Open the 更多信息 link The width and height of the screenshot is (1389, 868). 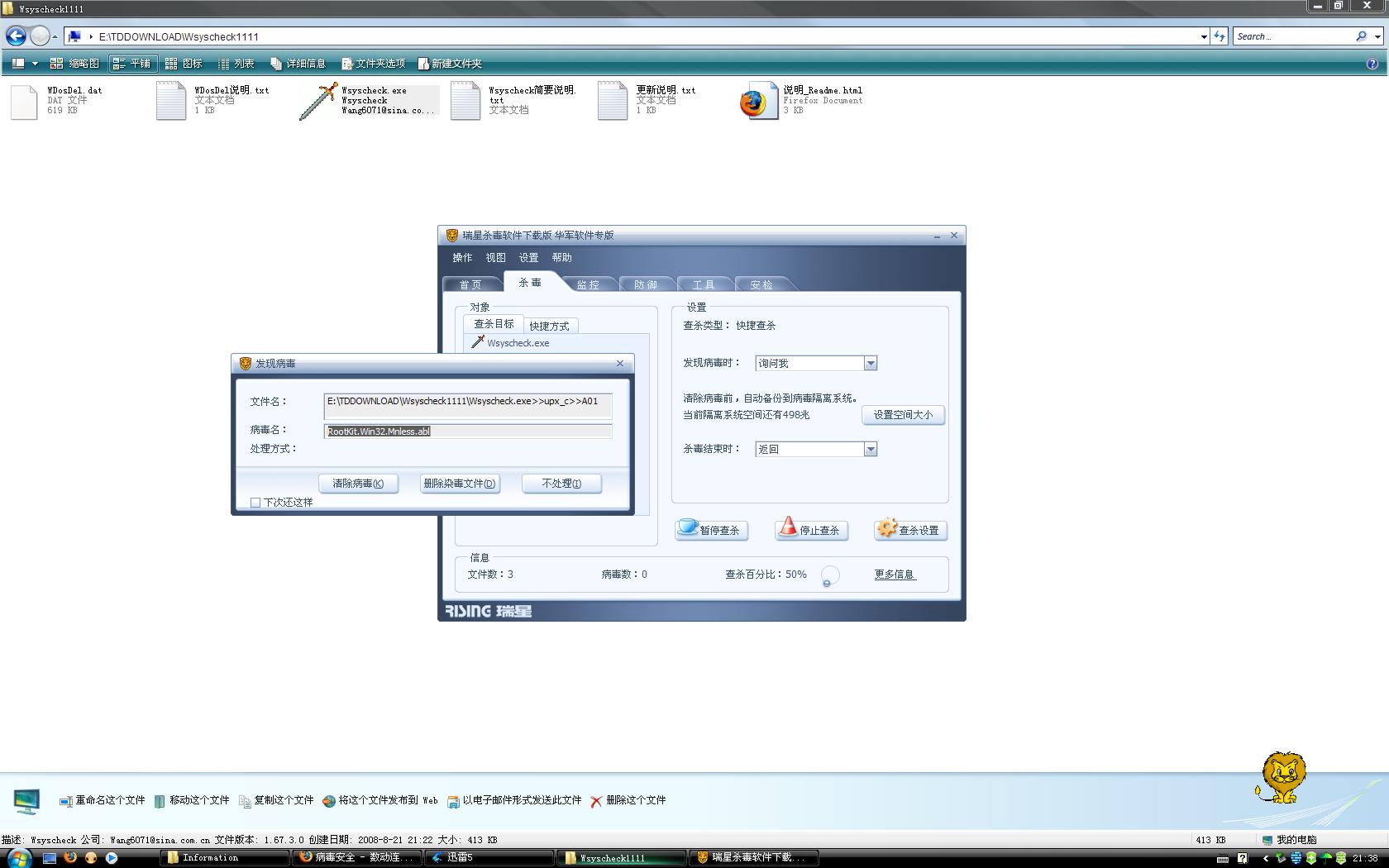pos(895,575)
